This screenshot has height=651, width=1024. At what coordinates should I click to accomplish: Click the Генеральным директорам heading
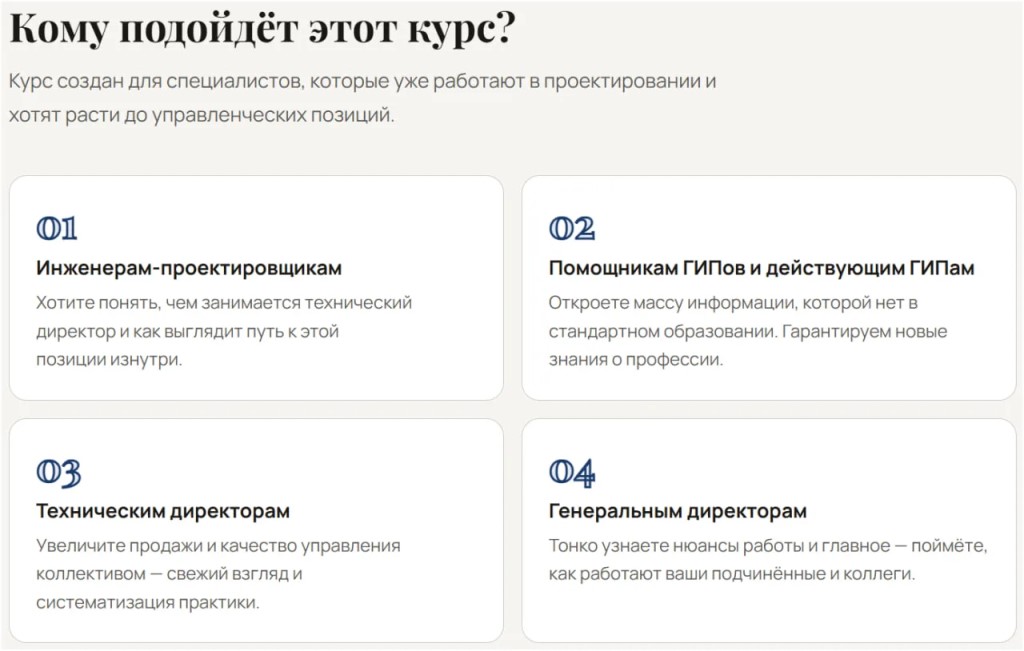click(x=677, y=511)
